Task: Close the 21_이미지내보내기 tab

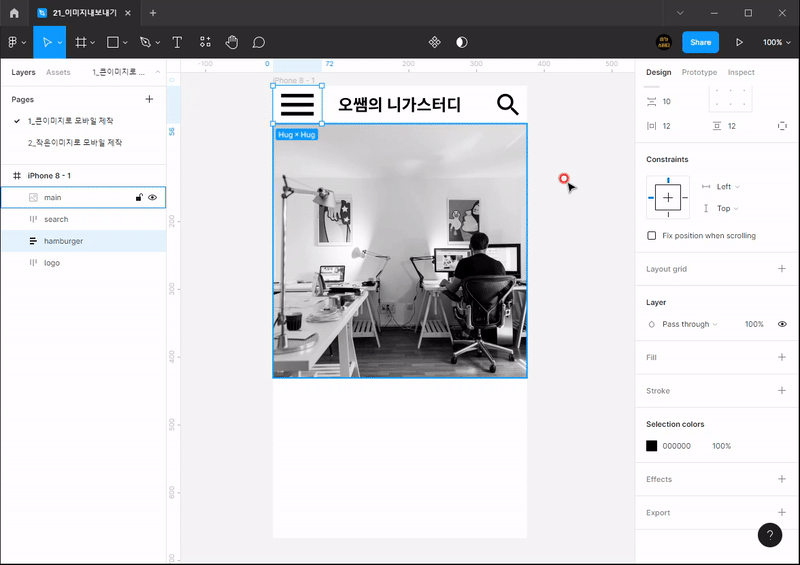Action: pos(128,13)
